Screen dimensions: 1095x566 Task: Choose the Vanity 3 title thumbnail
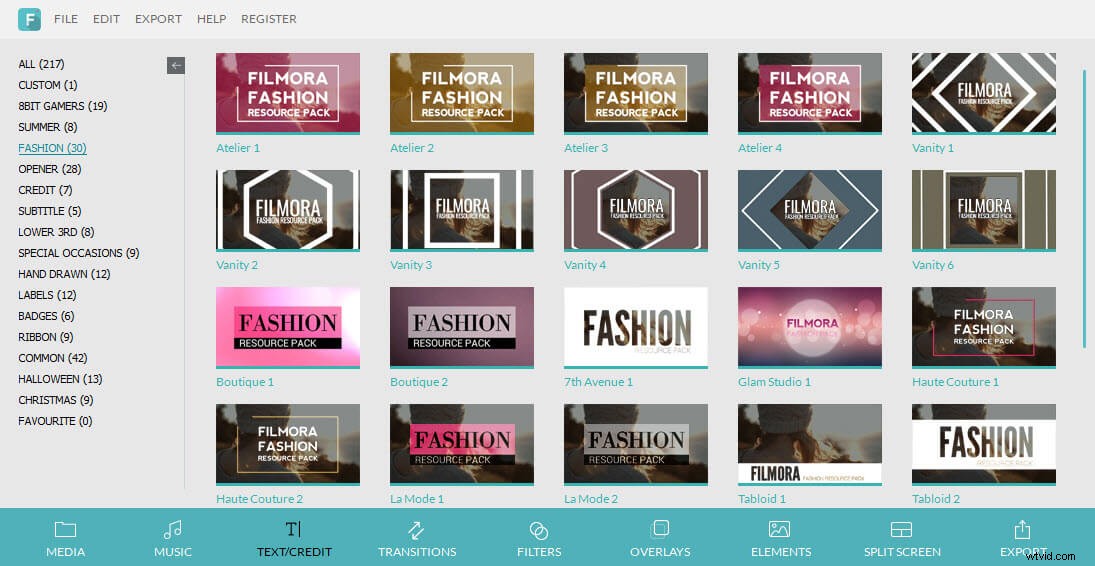[x=462, y=210]
